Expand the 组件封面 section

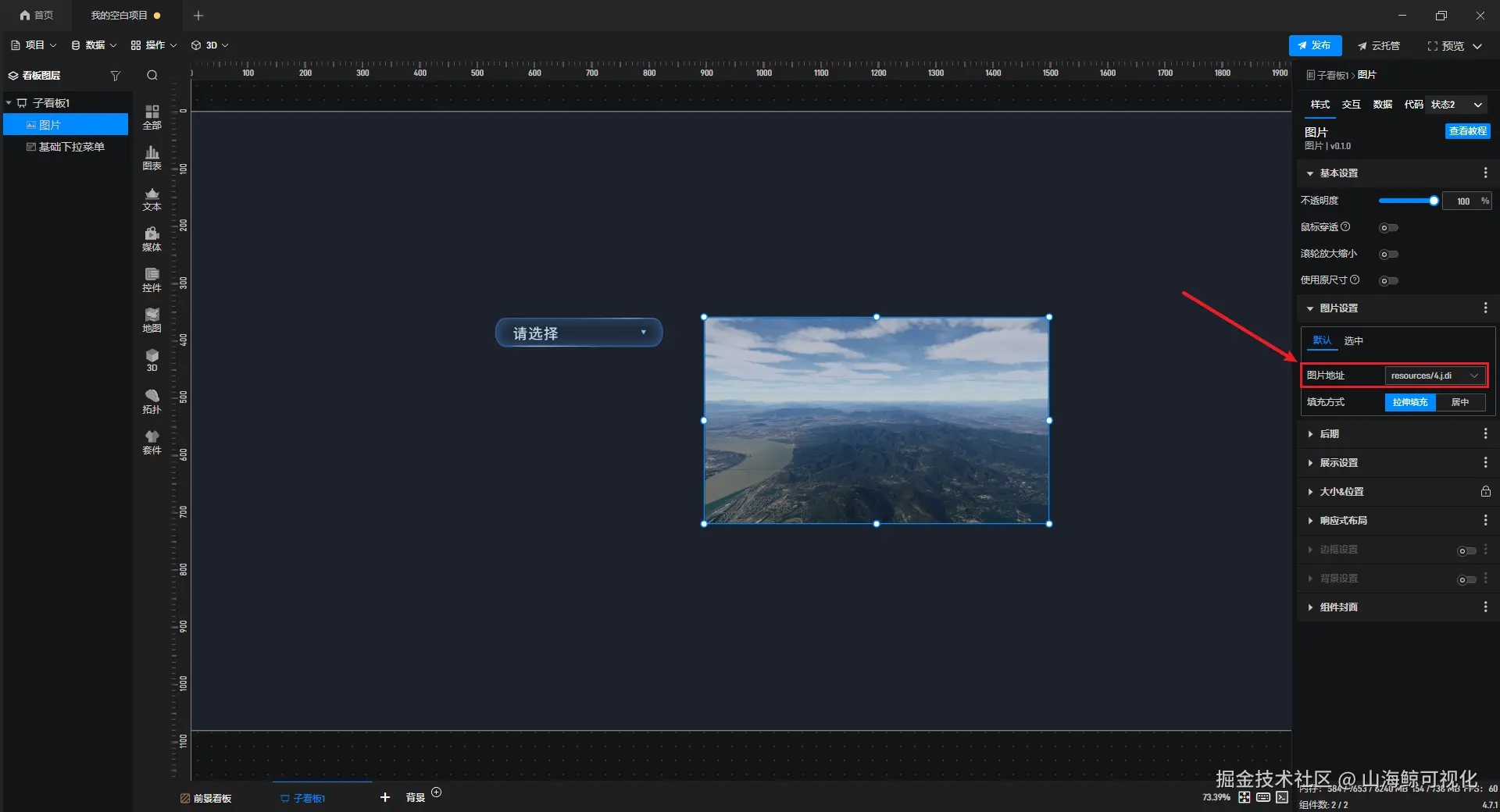click(1310, 607)
